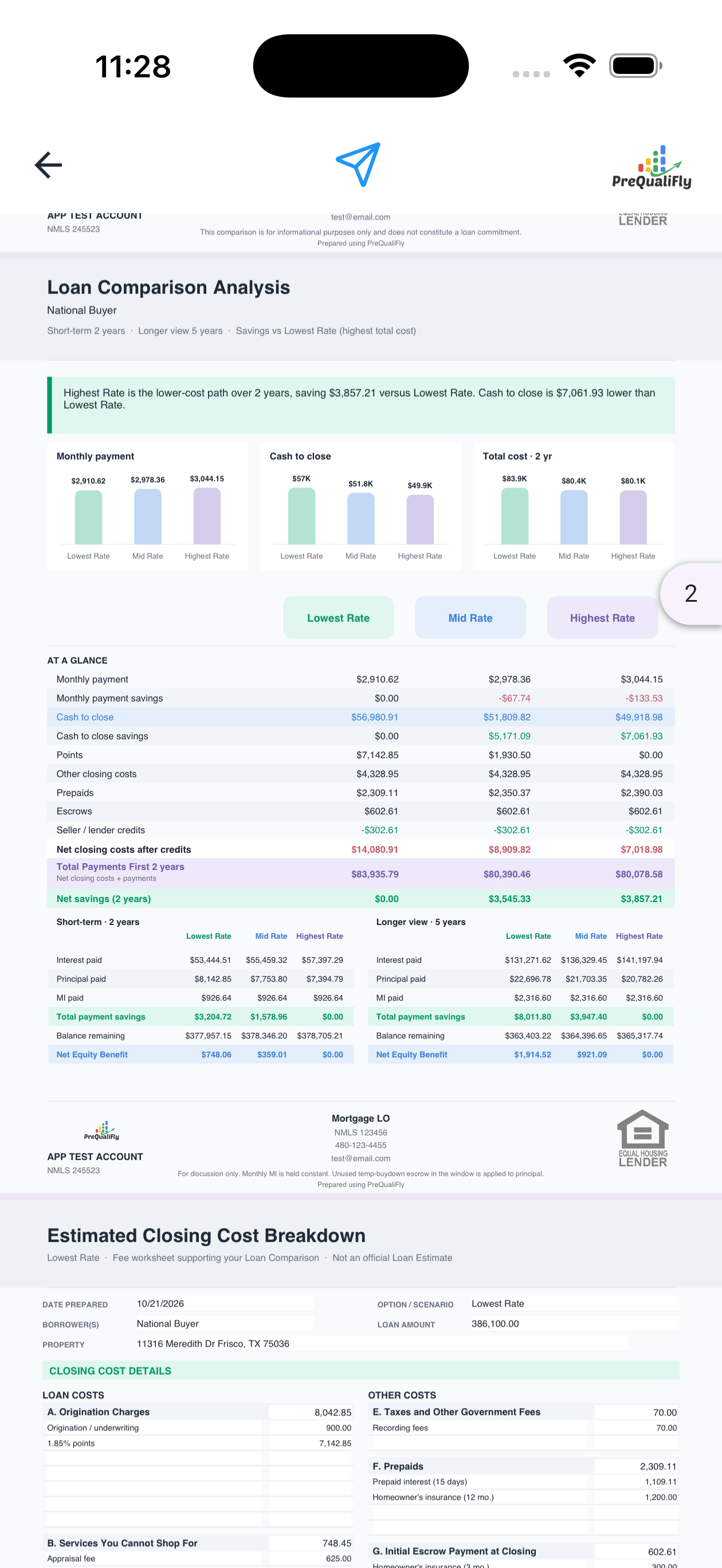722x1568 pixels.
Task: Tap the G. Initial Escrow Payment at Closing row
Action: click(524, 1551)
